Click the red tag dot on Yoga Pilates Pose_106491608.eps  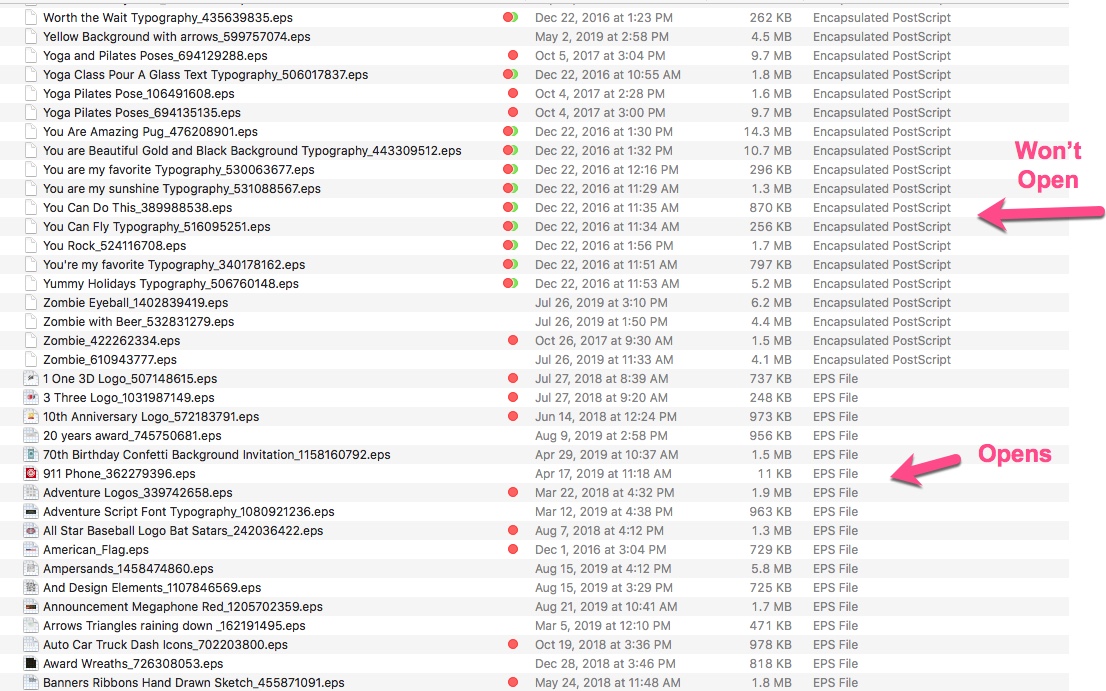click(512, 93)
